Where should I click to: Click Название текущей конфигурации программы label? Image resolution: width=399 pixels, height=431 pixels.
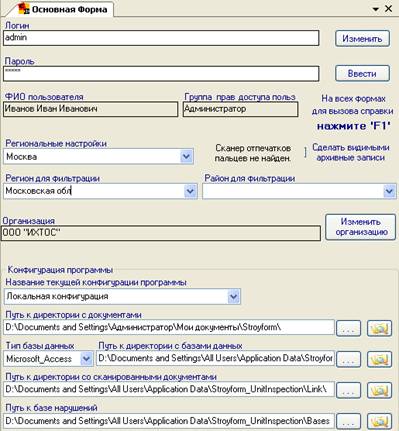(96, 282)
